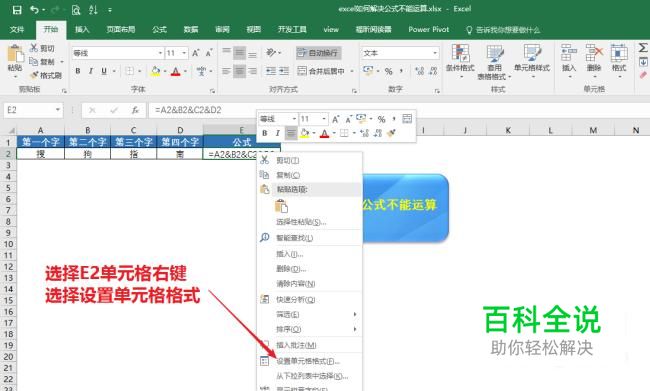This screenshot has height=391, width=650.
Task: Click the left align icon in ribbon
Action: click(x=226, y=71)
